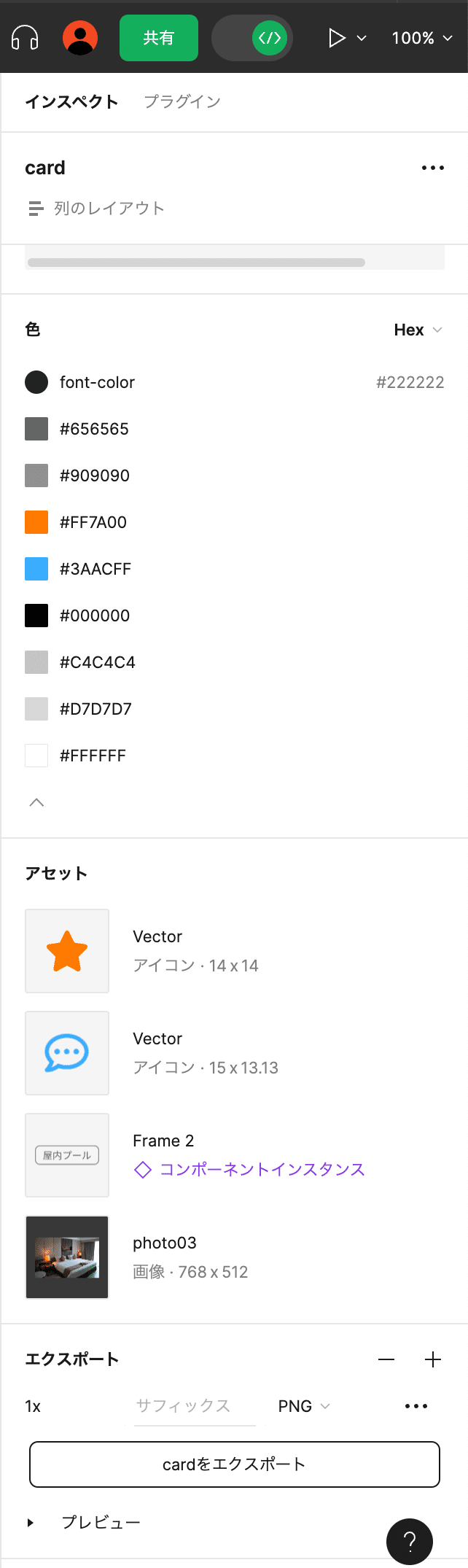Remove an export setting with the minus icon

(387, 1359)
